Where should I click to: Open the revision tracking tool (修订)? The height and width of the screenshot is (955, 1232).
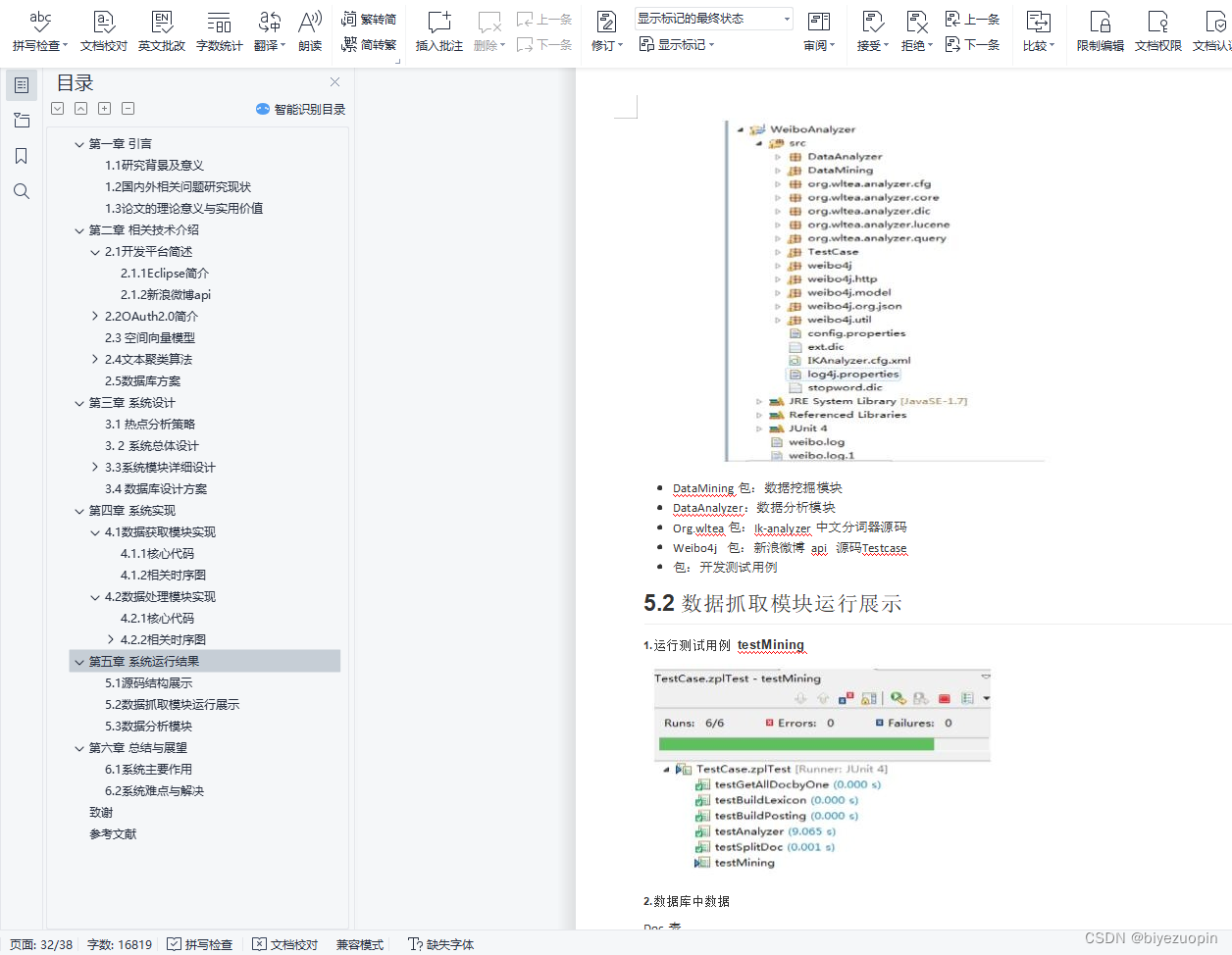(607, 31)
